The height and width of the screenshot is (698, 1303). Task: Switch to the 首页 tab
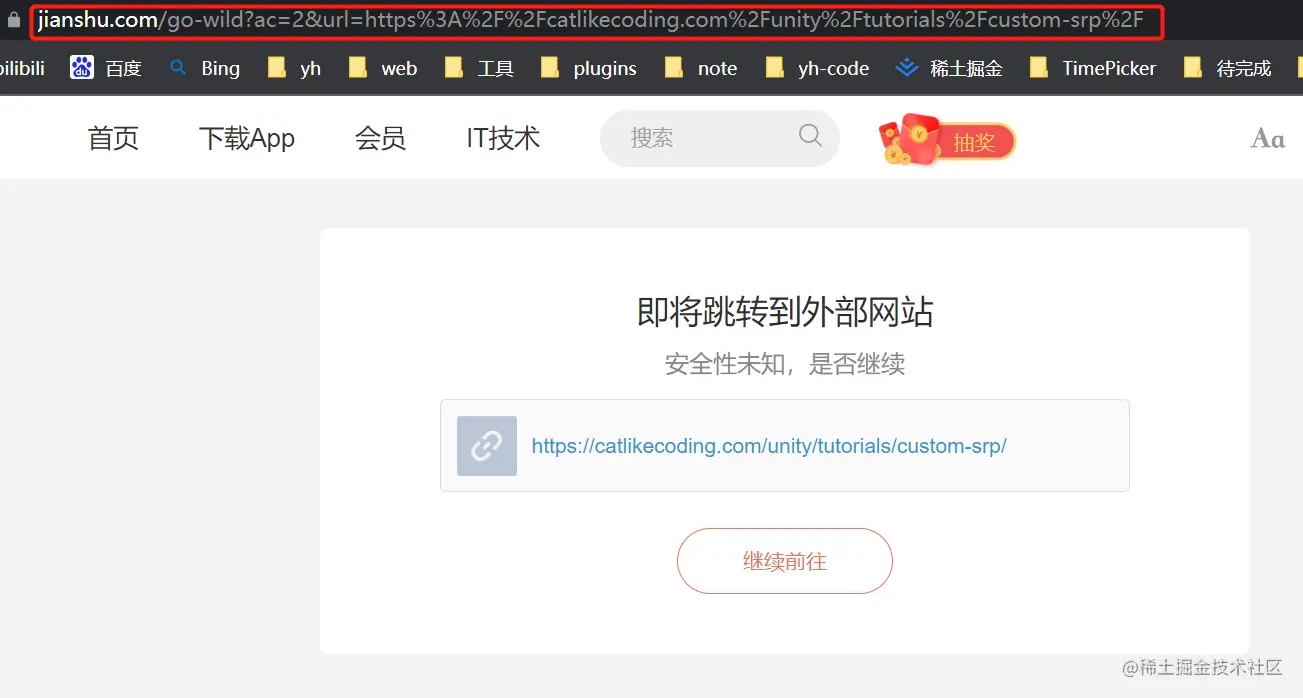point(112,139)
